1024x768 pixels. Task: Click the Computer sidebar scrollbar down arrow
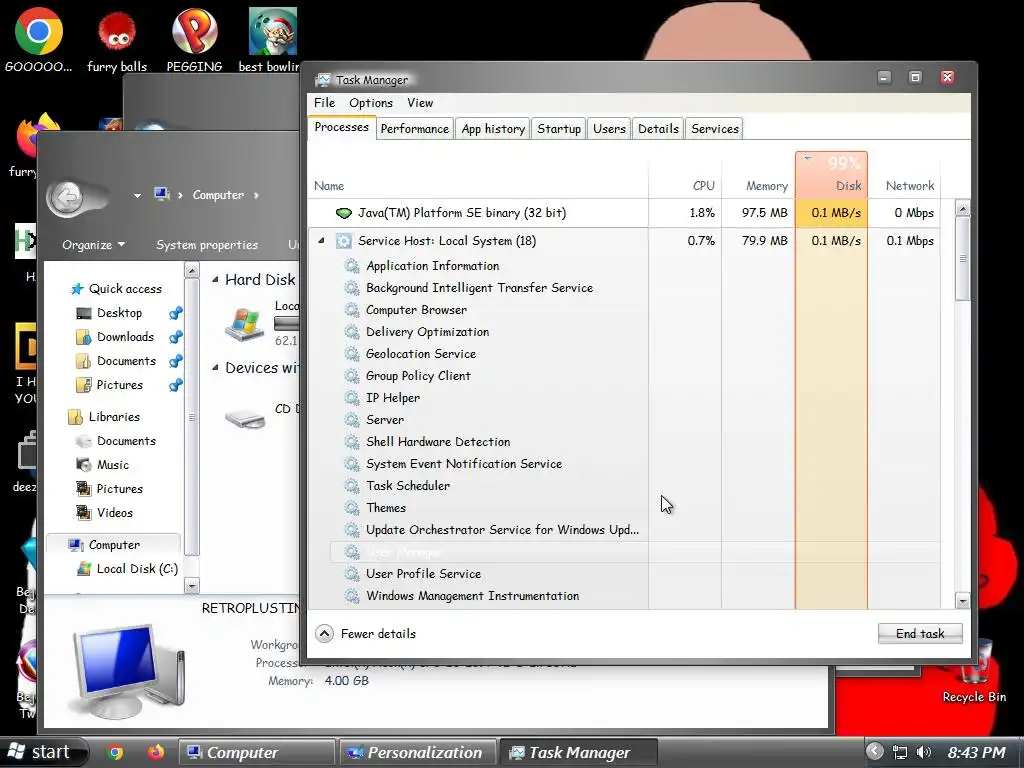191,586
